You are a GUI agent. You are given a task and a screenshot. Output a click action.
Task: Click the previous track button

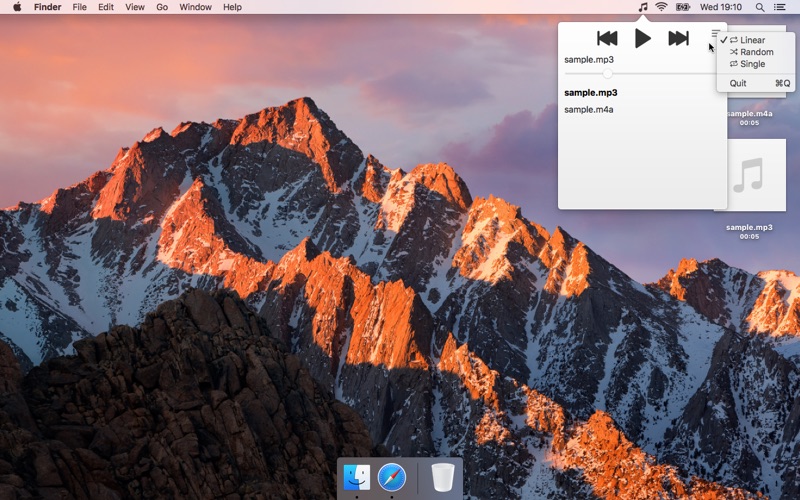pos(607,38)
